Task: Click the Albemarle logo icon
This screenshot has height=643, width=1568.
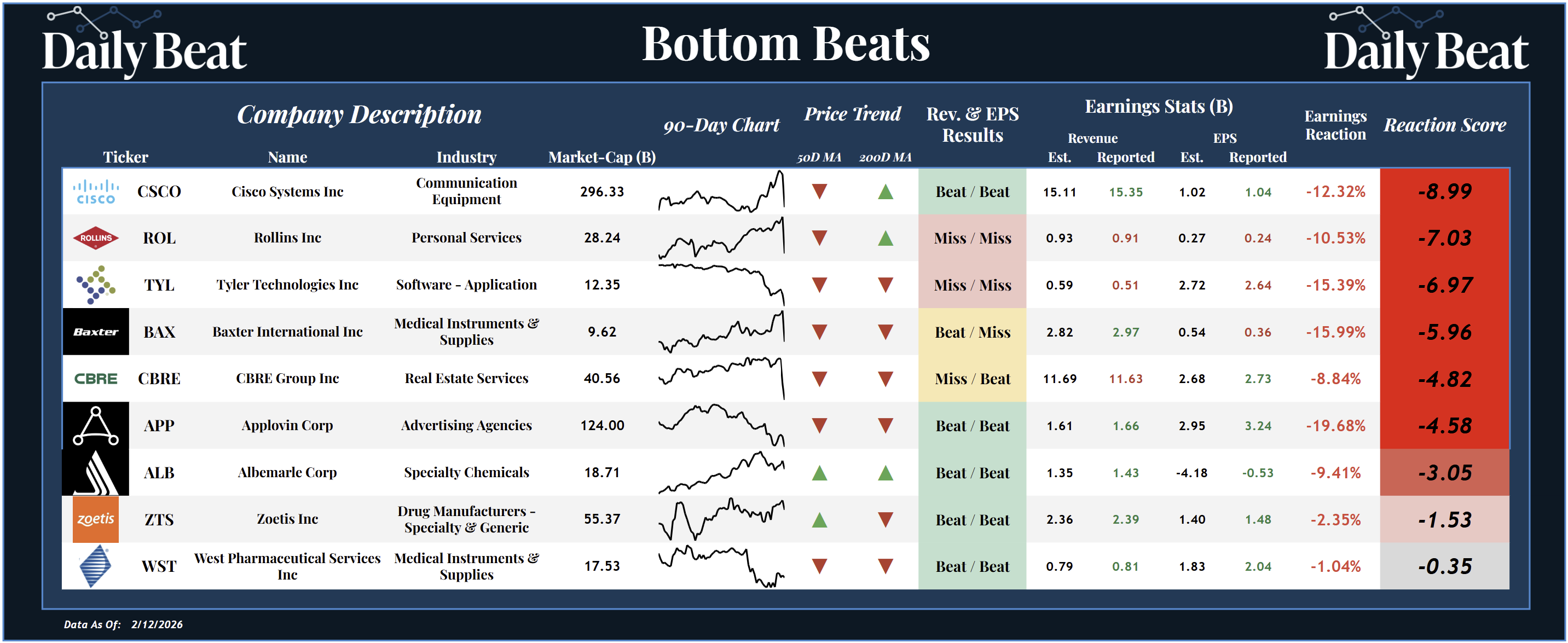Action: coord(96,472)
